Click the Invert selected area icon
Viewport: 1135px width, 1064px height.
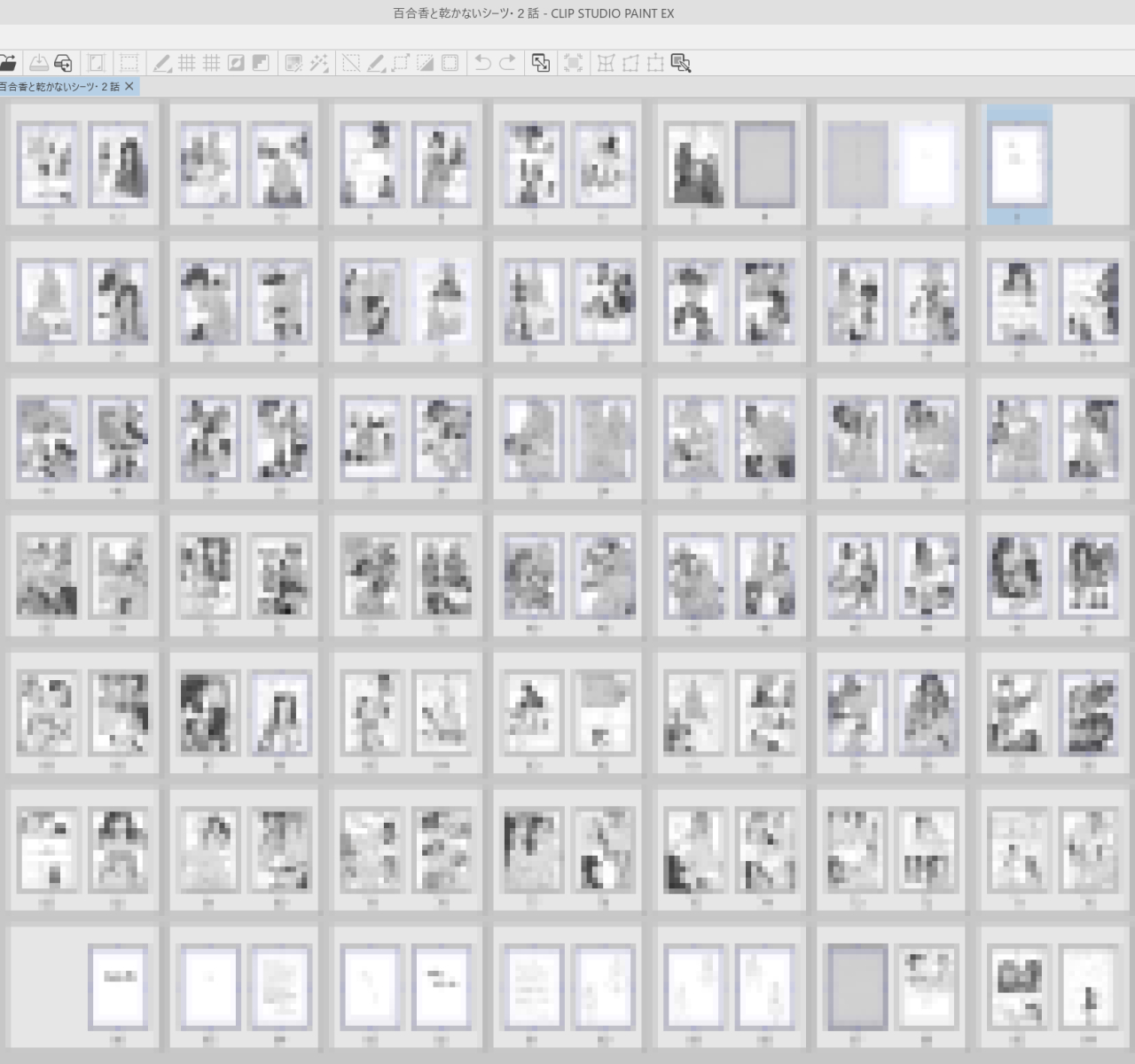click(426, 63)
